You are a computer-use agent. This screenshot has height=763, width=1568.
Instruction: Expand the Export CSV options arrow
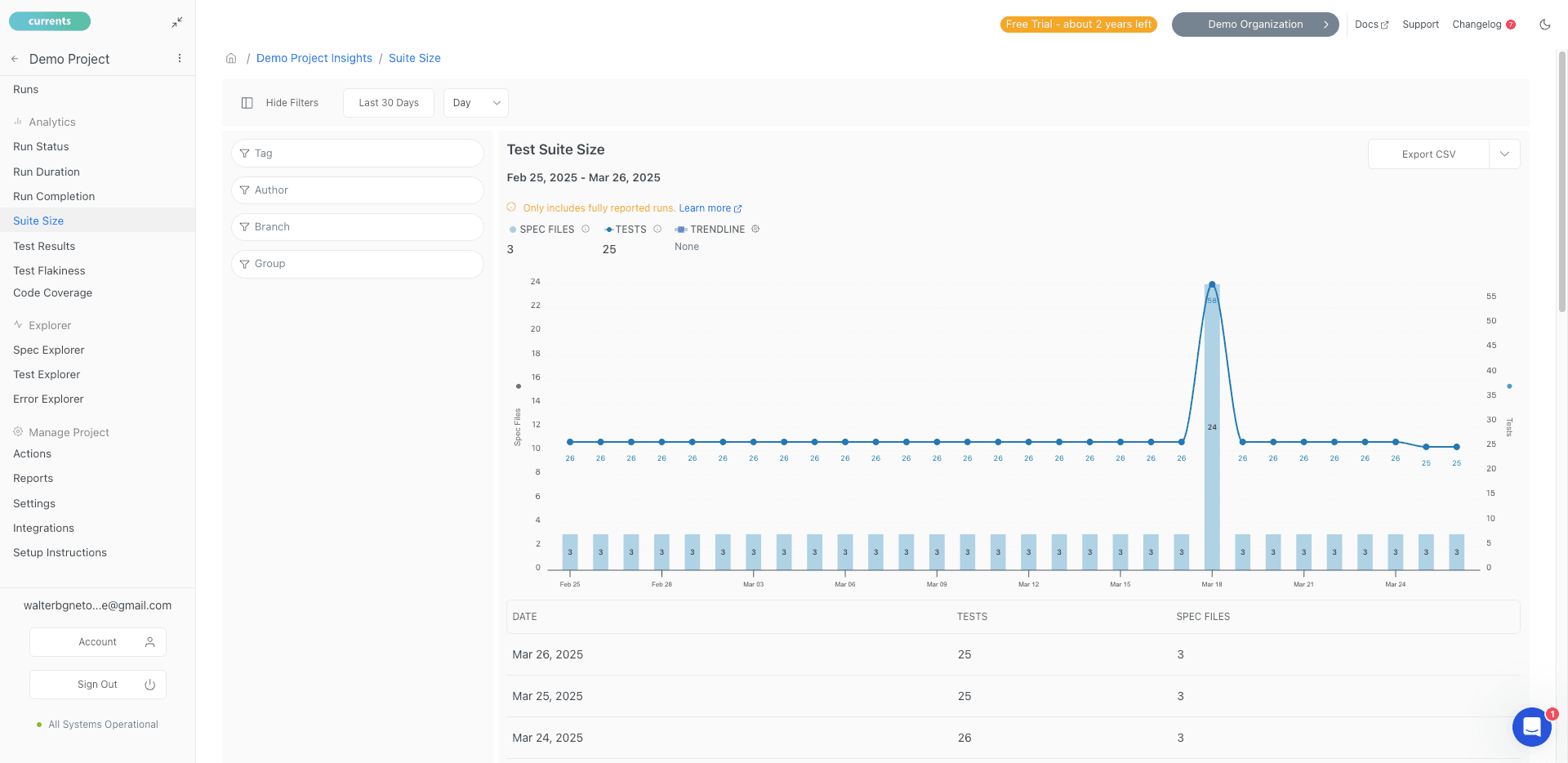[x=1504, y=154]
